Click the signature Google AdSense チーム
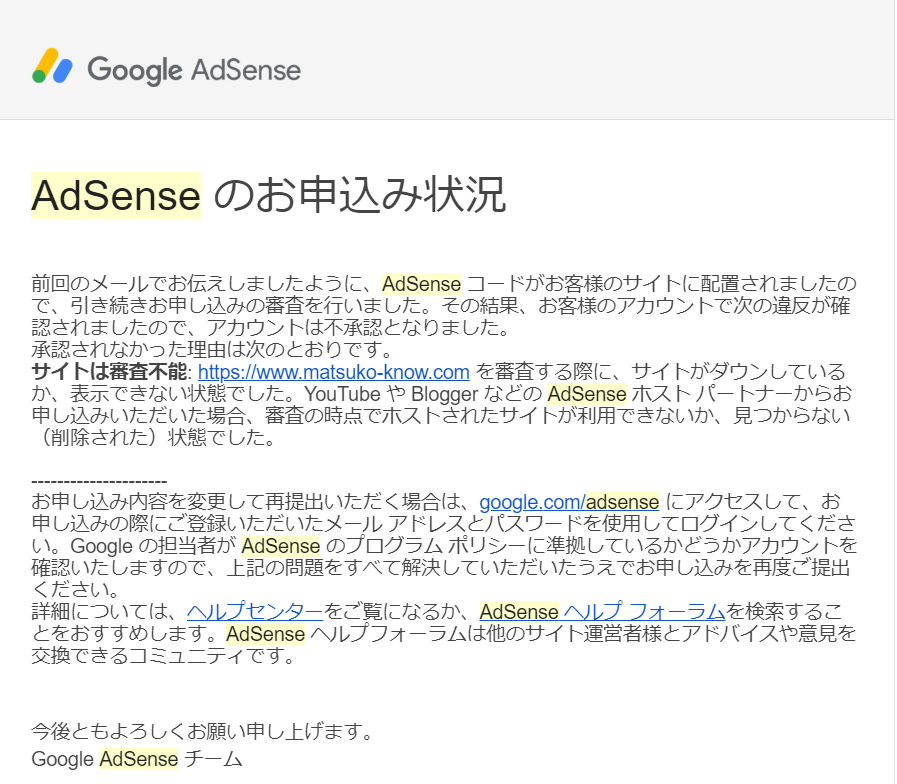897x784 pixels. (137, 759)
